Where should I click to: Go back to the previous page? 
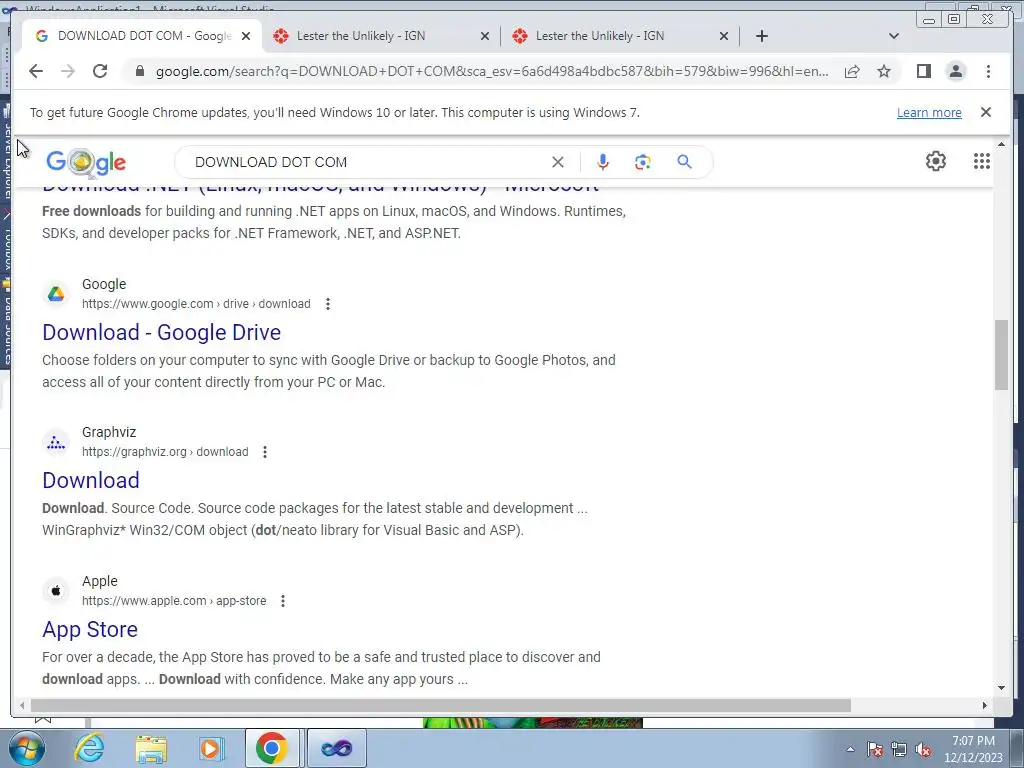[x=36, y=71]
